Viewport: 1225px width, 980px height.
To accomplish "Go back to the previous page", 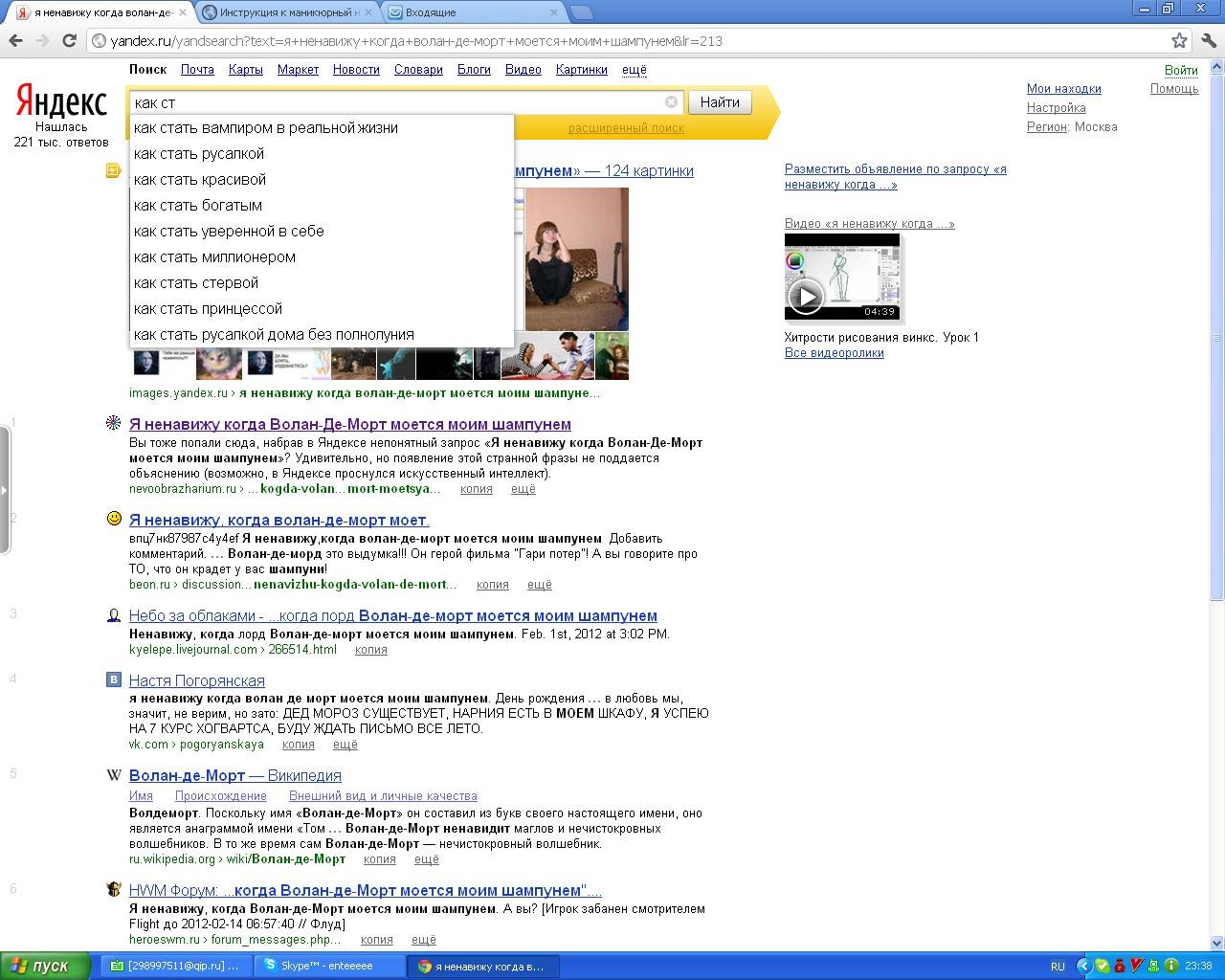I will click(15, 41).
